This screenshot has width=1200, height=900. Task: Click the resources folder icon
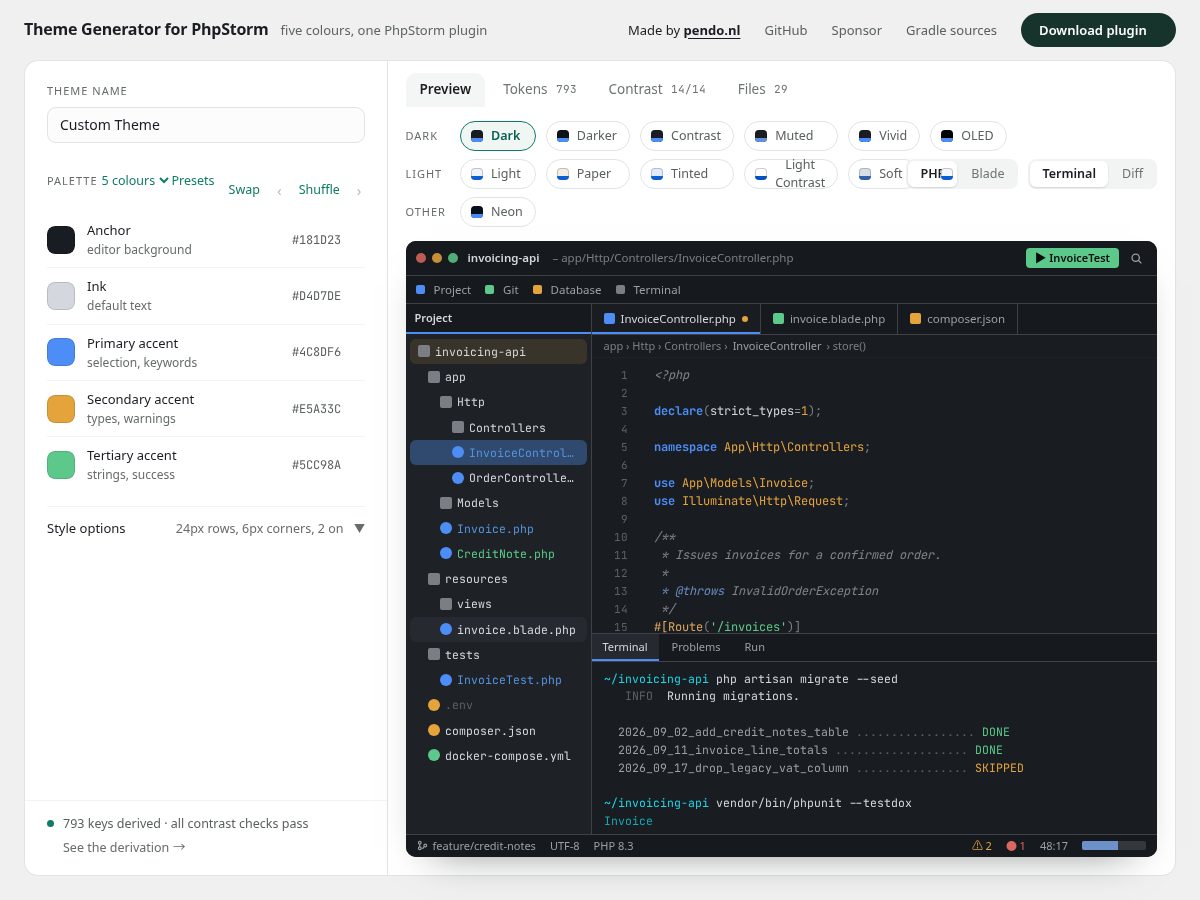coord(434,579)
